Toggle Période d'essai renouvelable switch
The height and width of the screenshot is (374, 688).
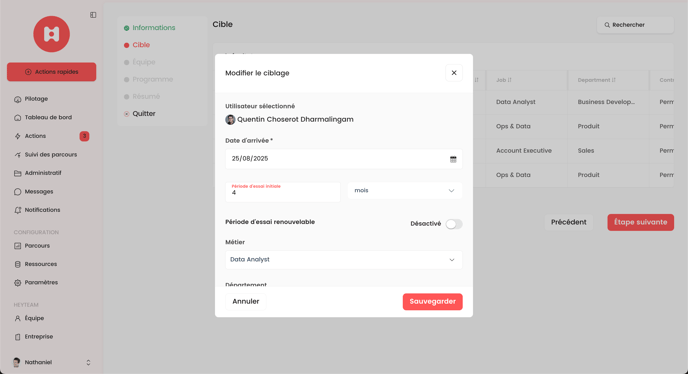tap(454, 224)
